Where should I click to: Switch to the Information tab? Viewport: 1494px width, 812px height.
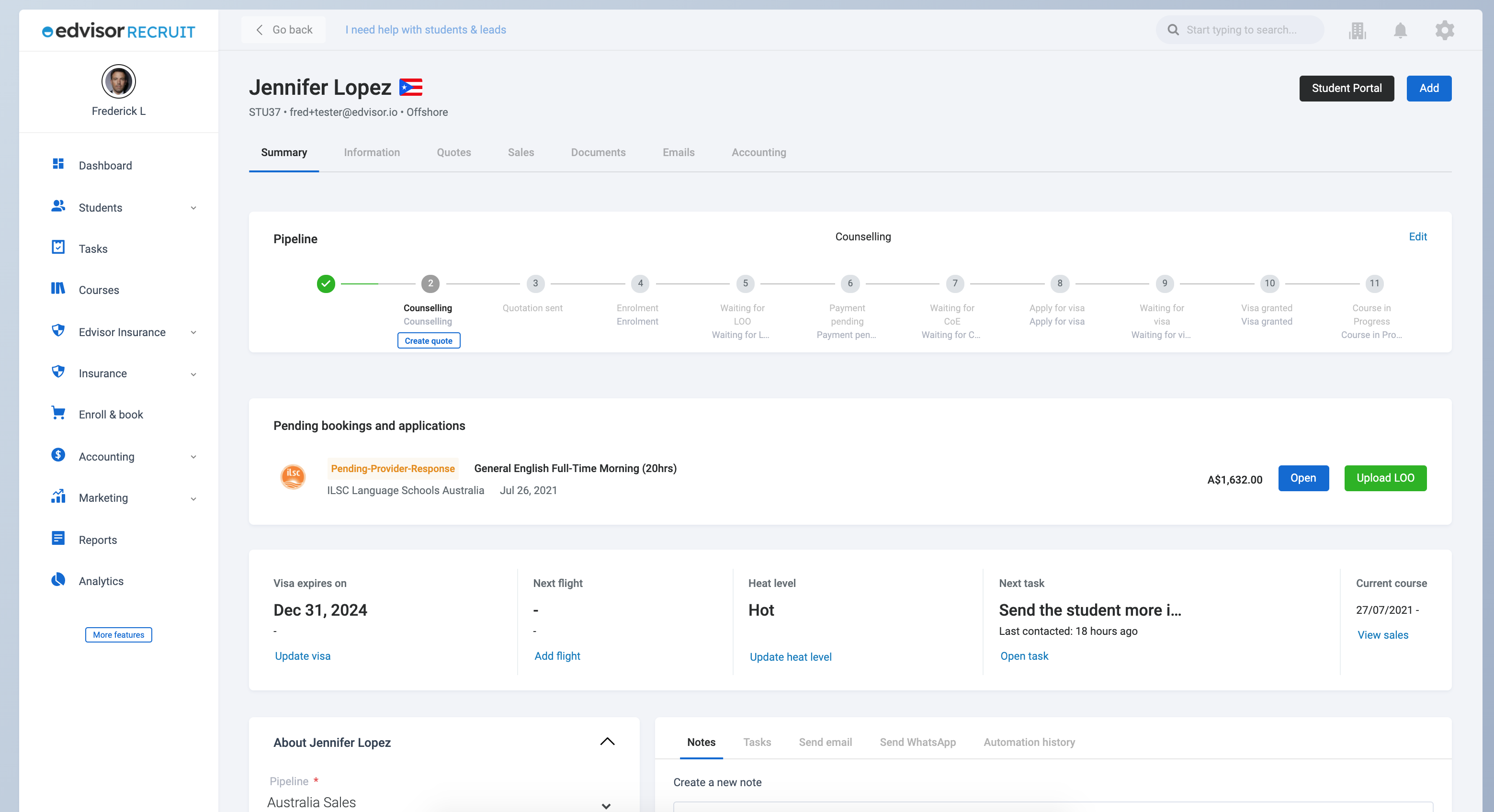tap(372, 152)
